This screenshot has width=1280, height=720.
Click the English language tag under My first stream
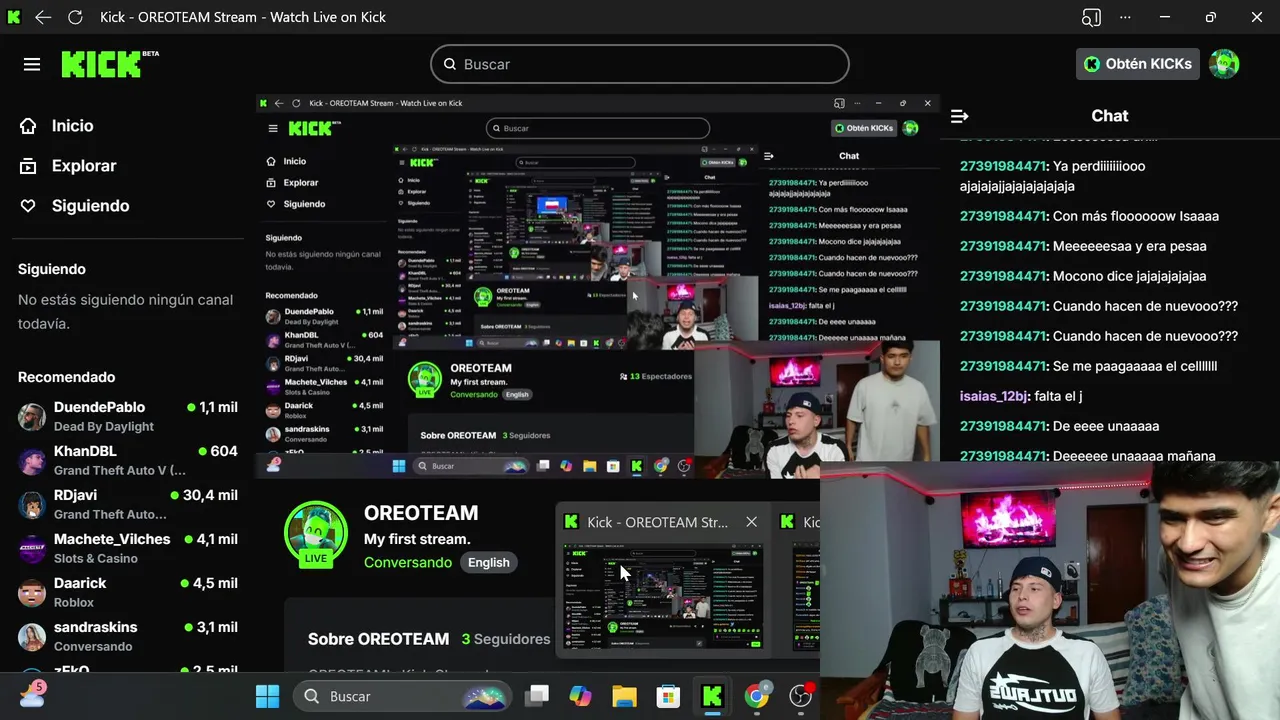coord(489,562)
